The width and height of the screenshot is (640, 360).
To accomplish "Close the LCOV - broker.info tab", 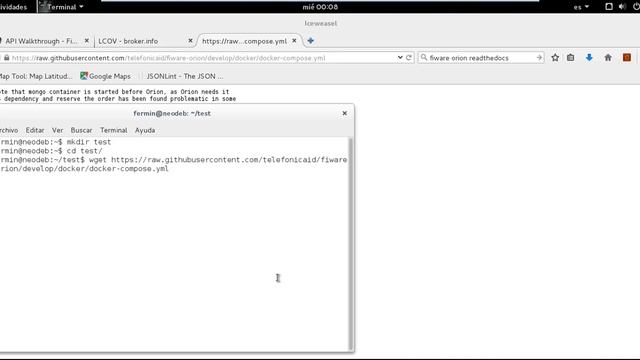I will coord(190,41).
